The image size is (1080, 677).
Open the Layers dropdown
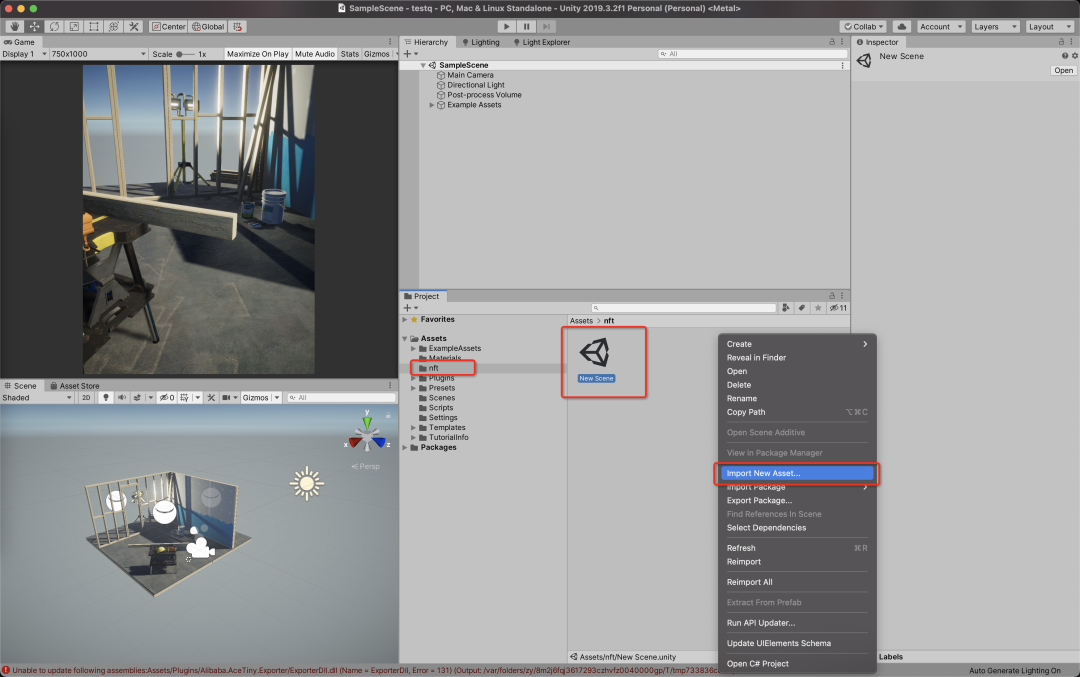tap(995, 27)
